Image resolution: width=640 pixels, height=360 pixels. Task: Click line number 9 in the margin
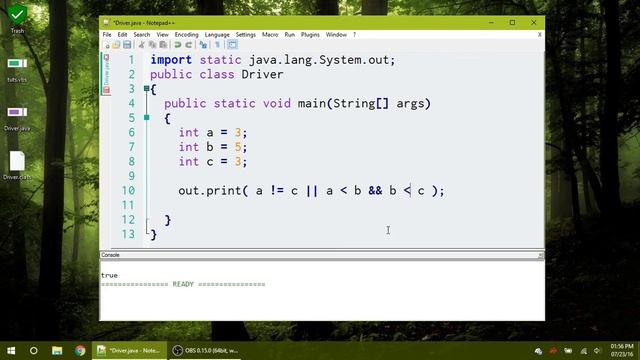click(131, 176)
